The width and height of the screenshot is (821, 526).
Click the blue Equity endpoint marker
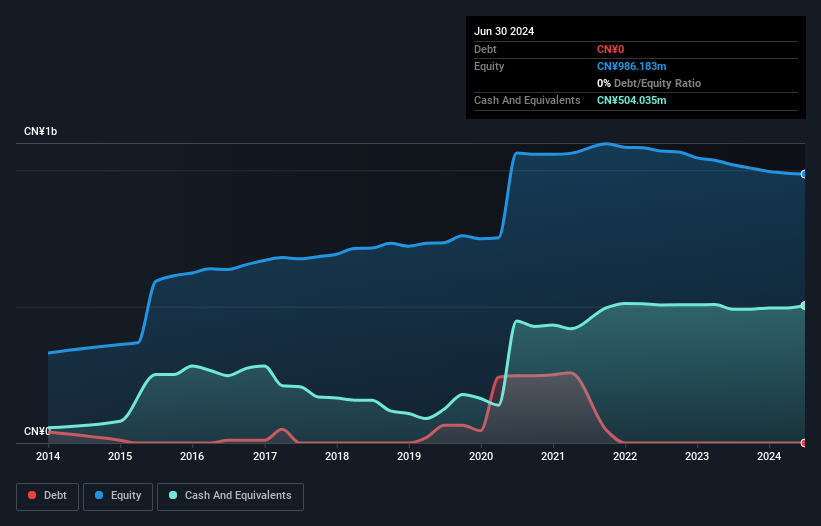pyautogui.click(x=804, y=174)
